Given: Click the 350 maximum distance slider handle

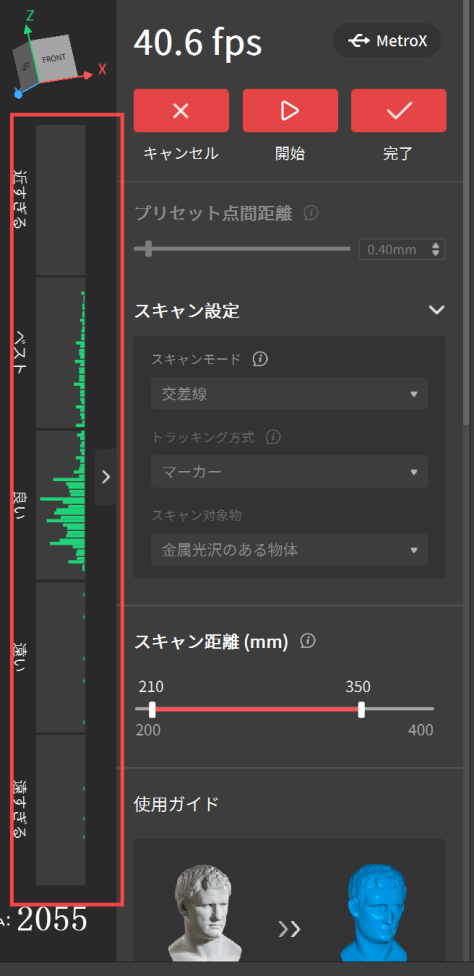Looking at the screenshot, I should 361,709.
